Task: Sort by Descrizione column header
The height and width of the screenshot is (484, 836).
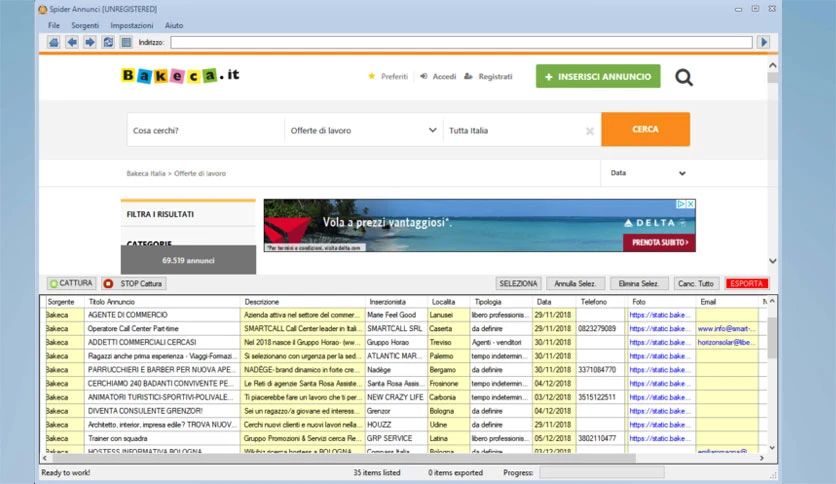Action: [302, 302]
